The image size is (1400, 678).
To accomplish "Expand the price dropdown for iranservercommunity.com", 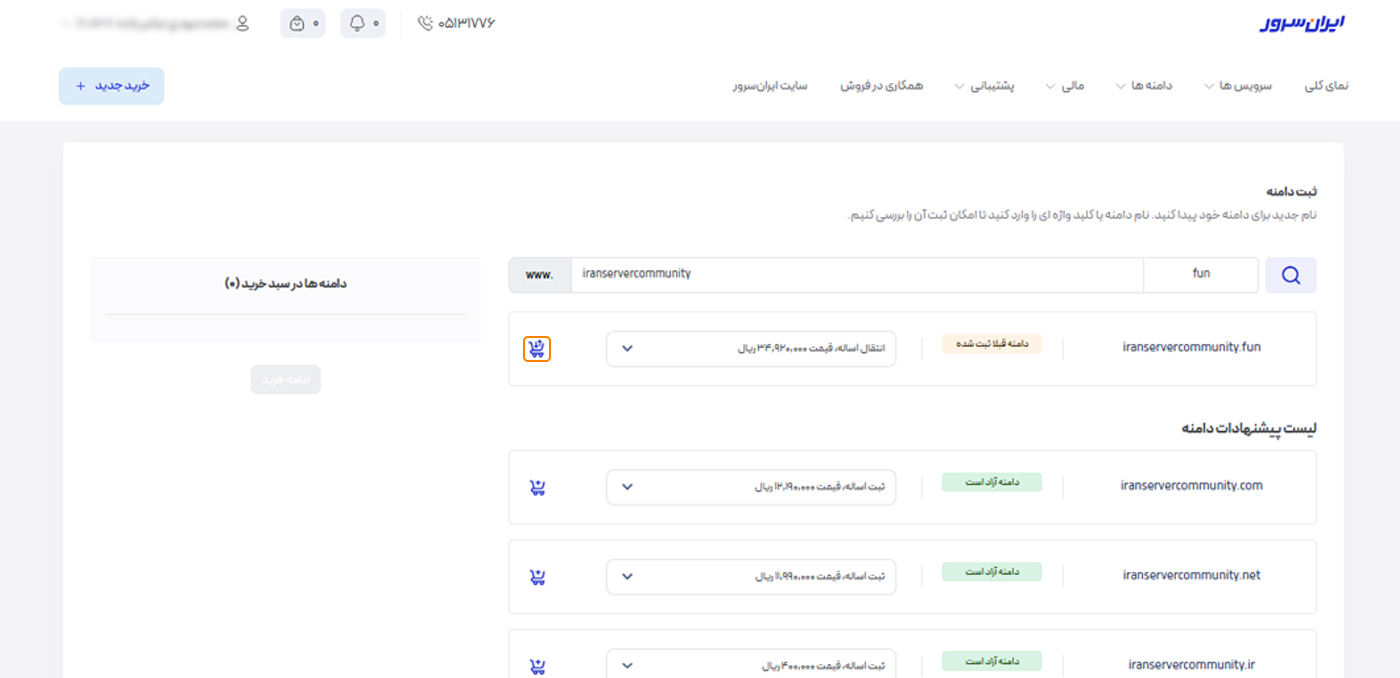I will tap(749, 487).
